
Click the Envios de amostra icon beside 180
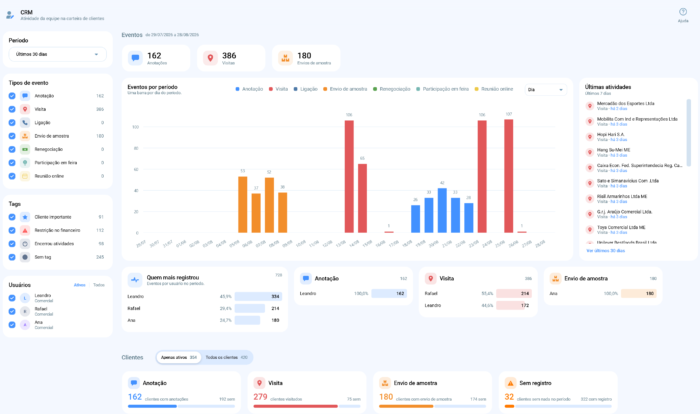(x=285, y=58)
